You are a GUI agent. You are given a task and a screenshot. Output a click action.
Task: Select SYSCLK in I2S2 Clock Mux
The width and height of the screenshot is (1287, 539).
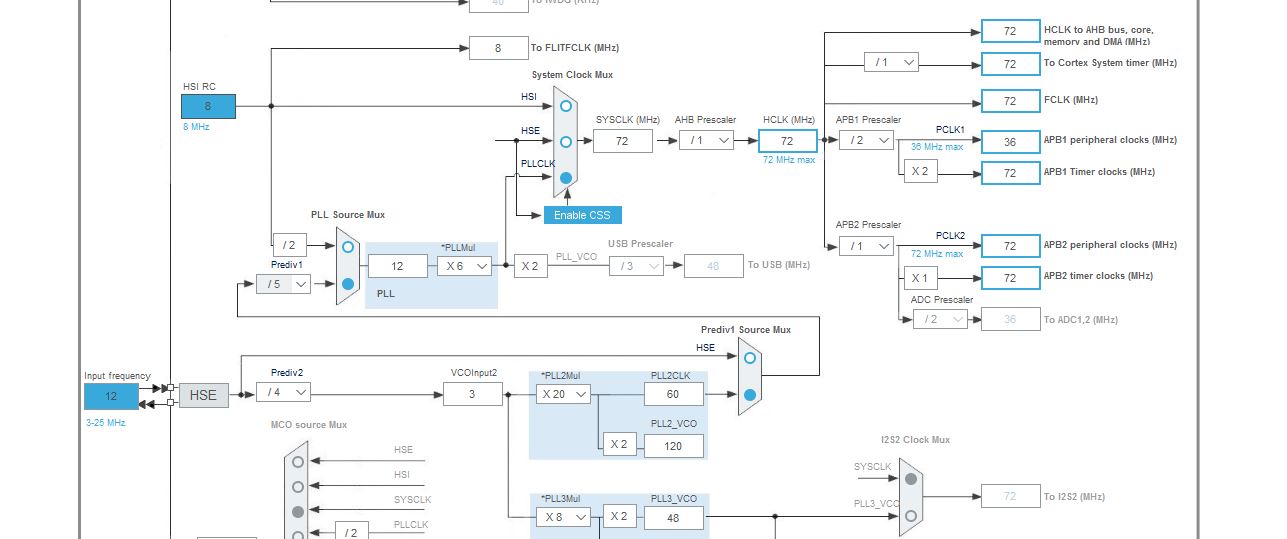911,479
